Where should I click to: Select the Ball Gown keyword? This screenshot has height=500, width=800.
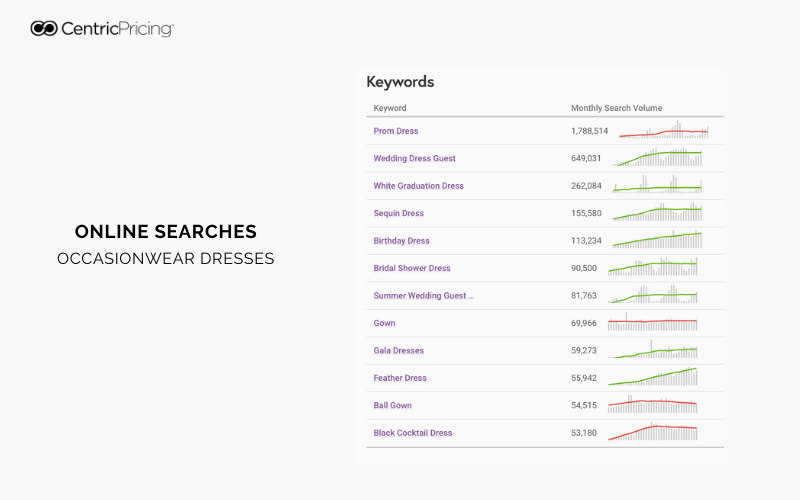392,406
